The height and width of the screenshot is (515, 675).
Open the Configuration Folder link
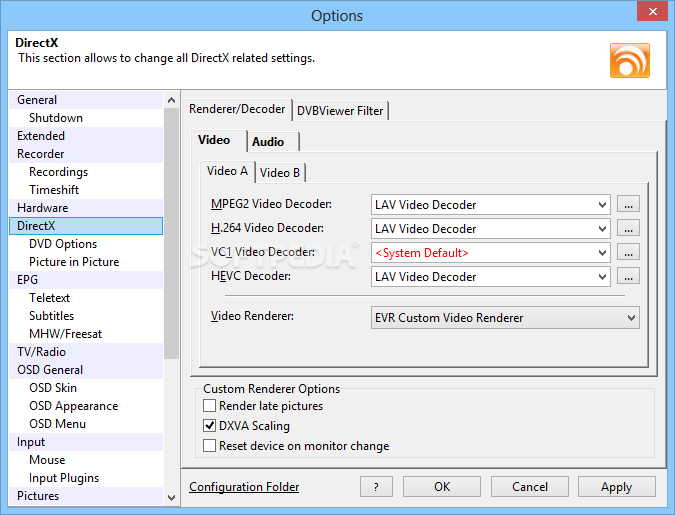pos(244,487)
